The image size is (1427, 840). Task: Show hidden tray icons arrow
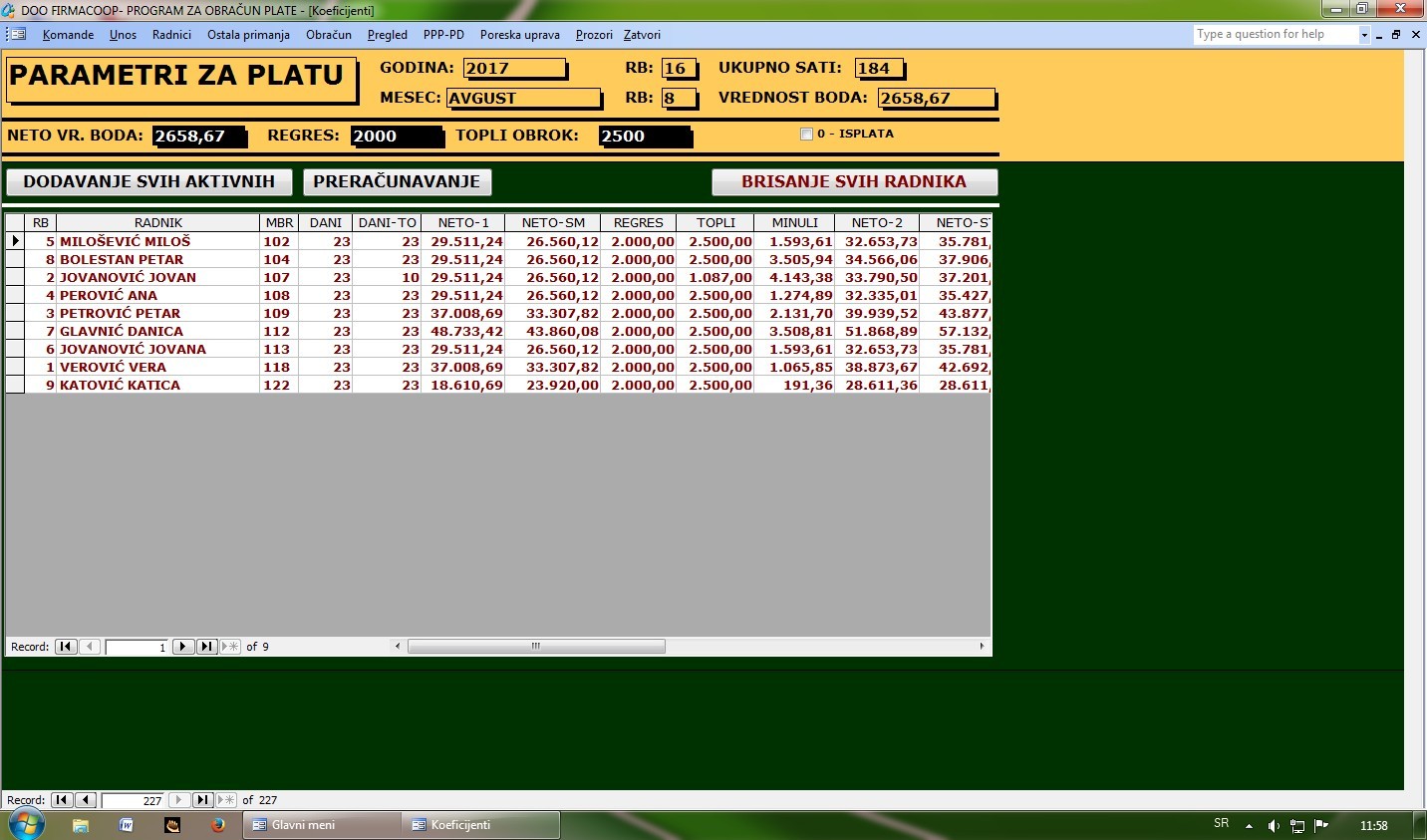(1249, 825)
